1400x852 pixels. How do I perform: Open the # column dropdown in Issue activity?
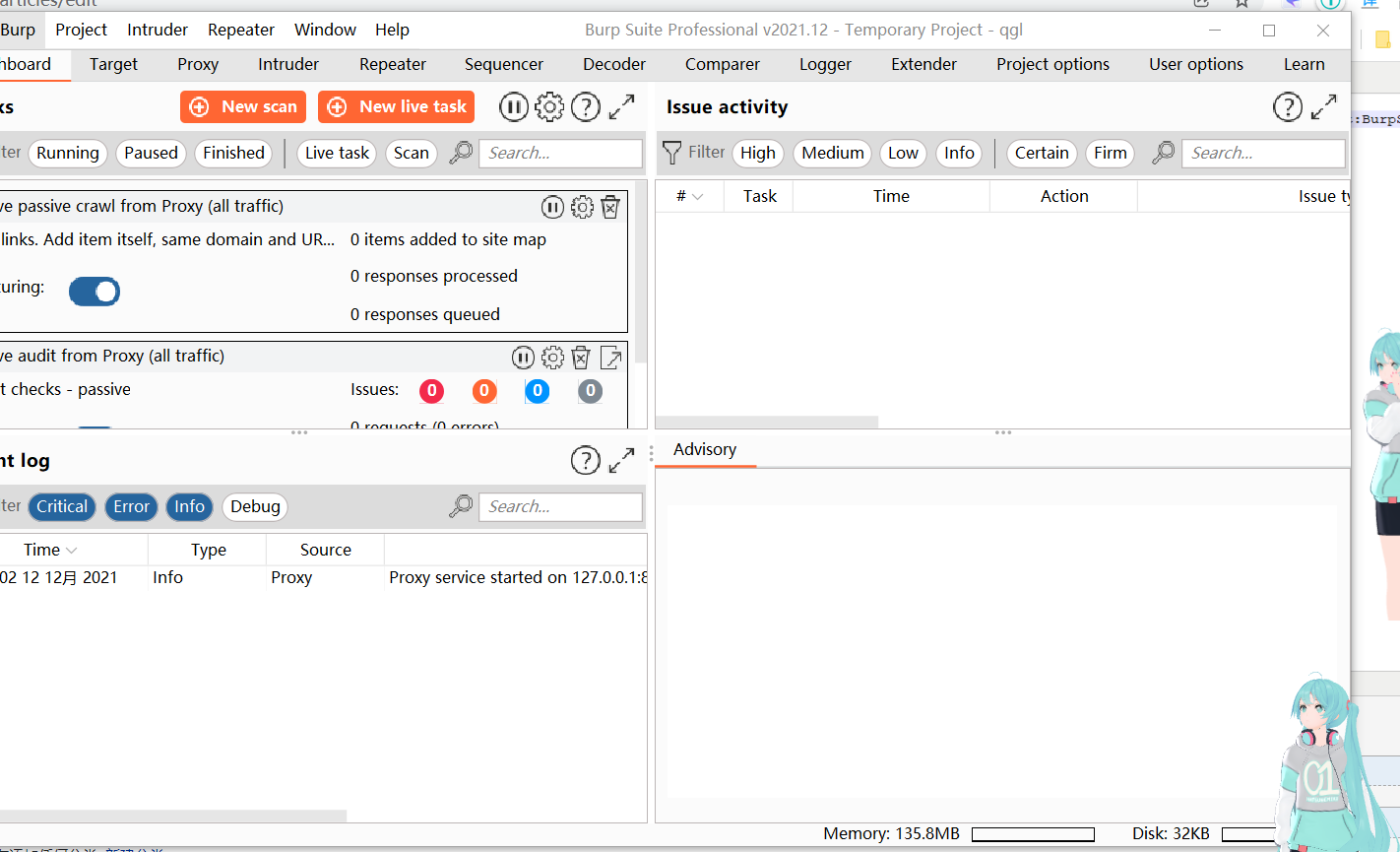689,196
